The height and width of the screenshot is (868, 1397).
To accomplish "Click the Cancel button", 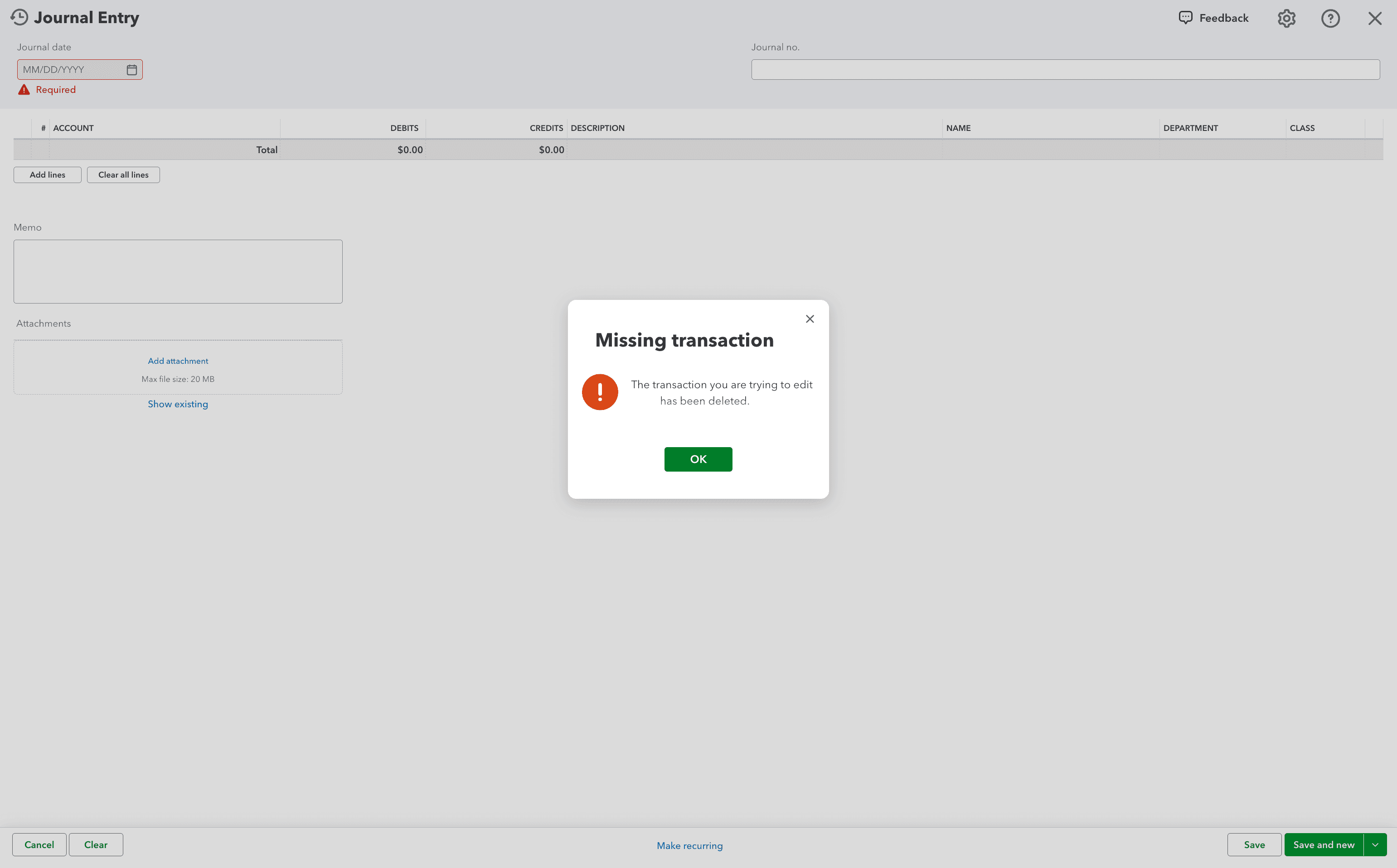I will 39,844.
